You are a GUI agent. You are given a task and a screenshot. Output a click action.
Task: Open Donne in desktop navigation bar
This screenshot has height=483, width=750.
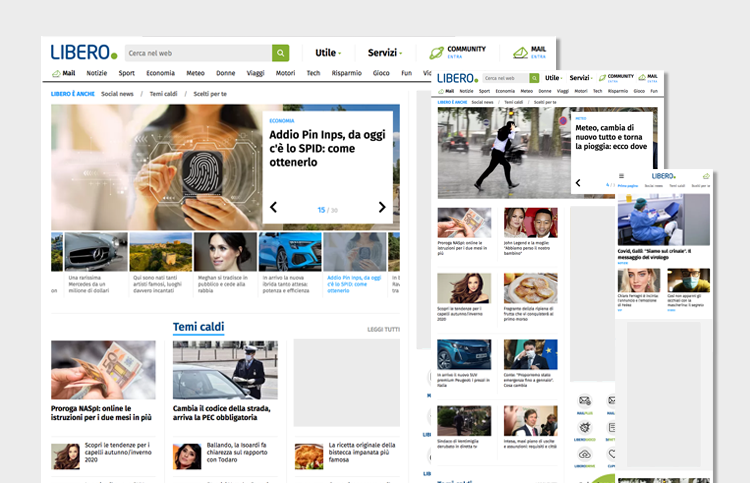225,73
